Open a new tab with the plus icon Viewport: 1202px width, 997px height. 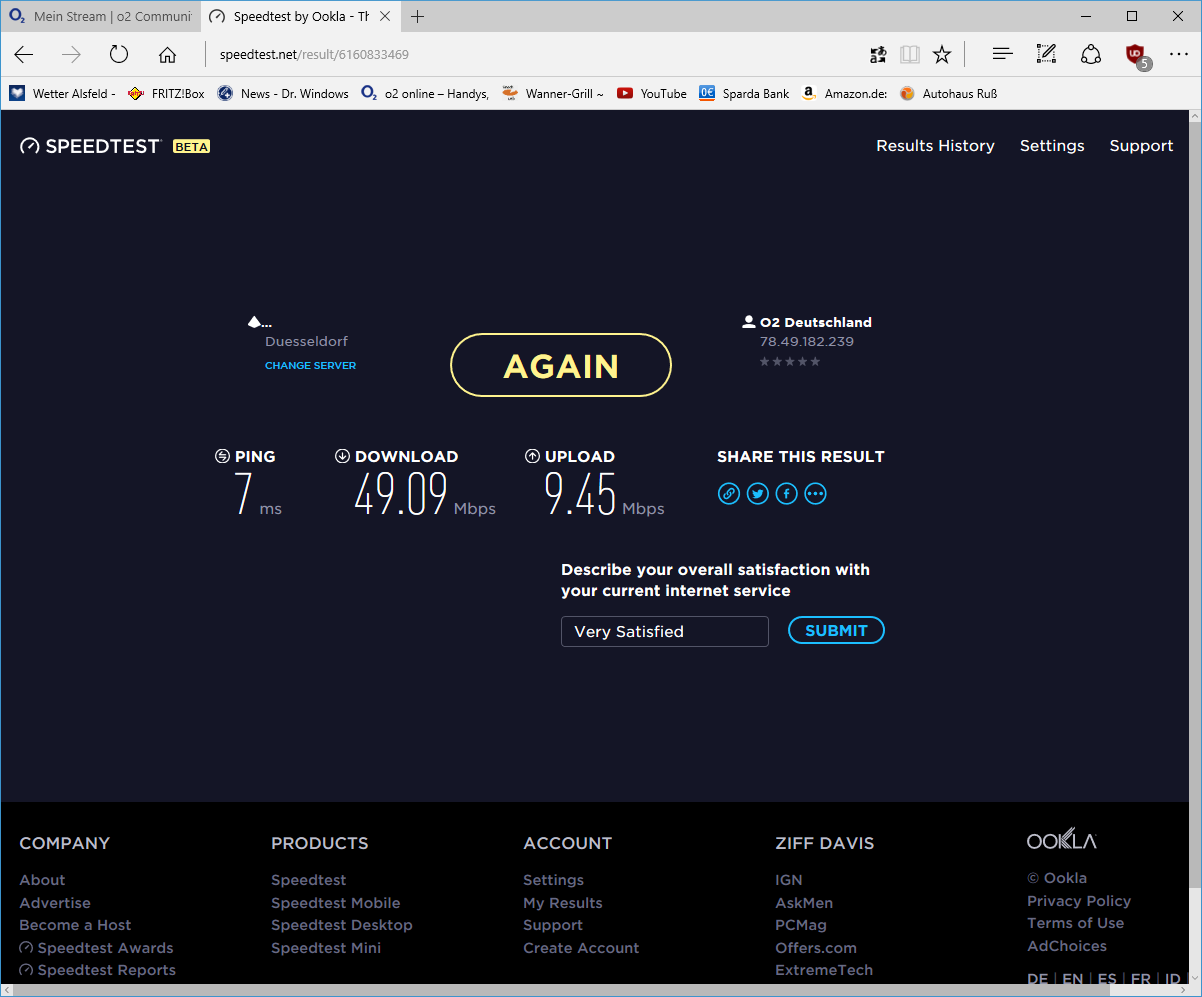[x=418, y=17]
